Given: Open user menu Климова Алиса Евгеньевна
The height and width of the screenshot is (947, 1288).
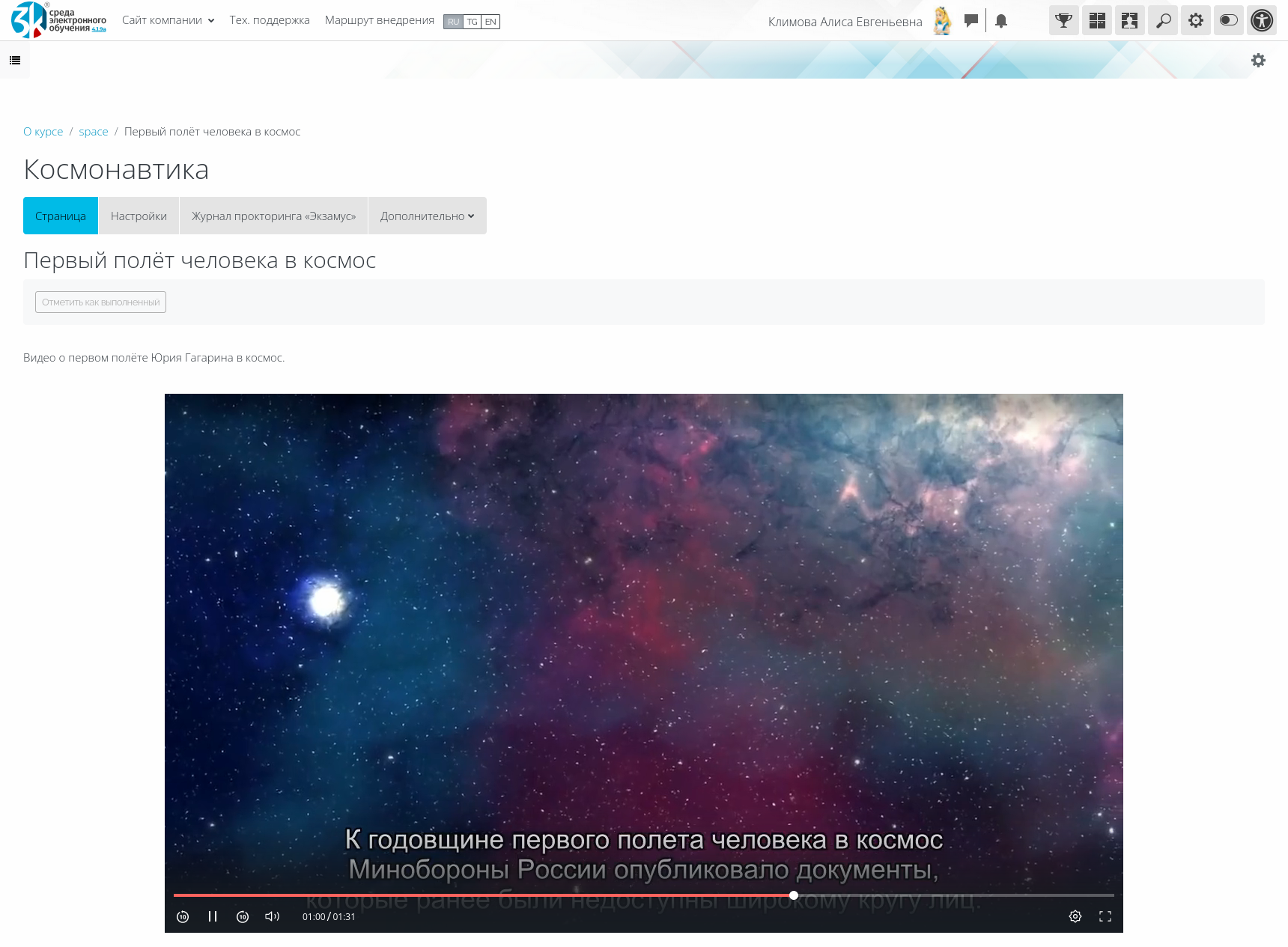Looking at the screenshot, I should [845, 22].
